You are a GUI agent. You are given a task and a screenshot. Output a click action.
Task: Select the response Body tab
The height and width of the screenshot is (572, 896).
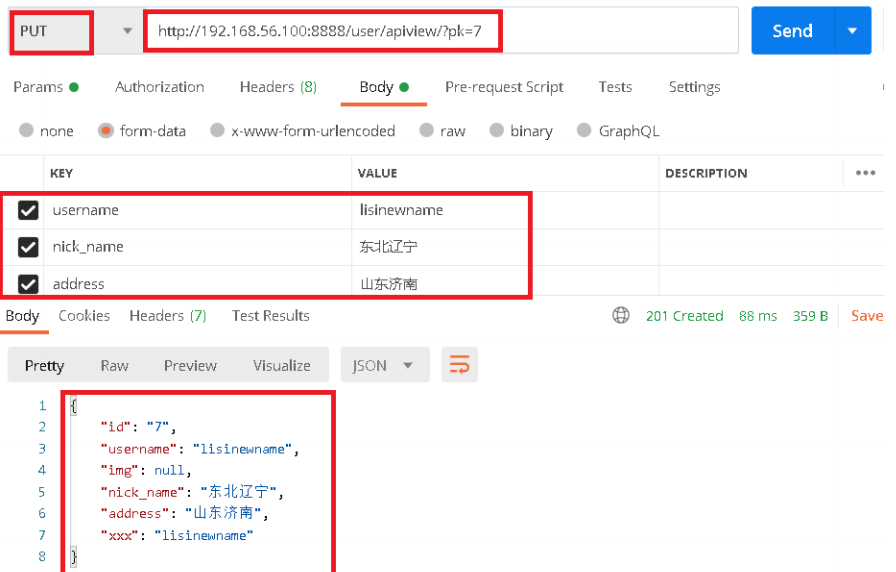coord(22,315)
